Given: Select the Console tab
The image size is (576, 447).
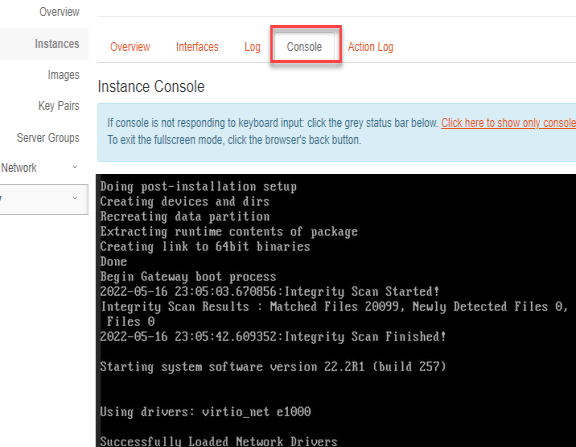Looking at the screenshot, I should (x=304, y=47).
